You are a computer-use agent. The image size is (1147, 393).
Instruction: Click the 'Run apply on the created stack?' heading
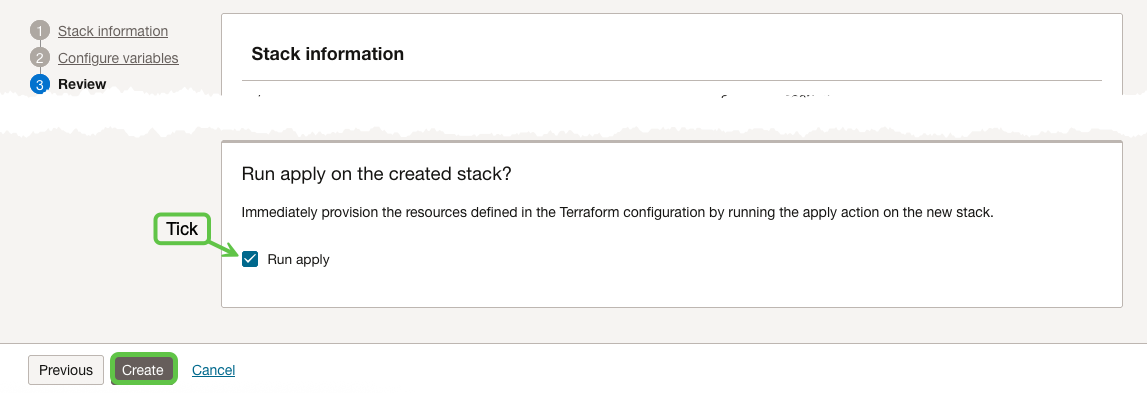376,175
